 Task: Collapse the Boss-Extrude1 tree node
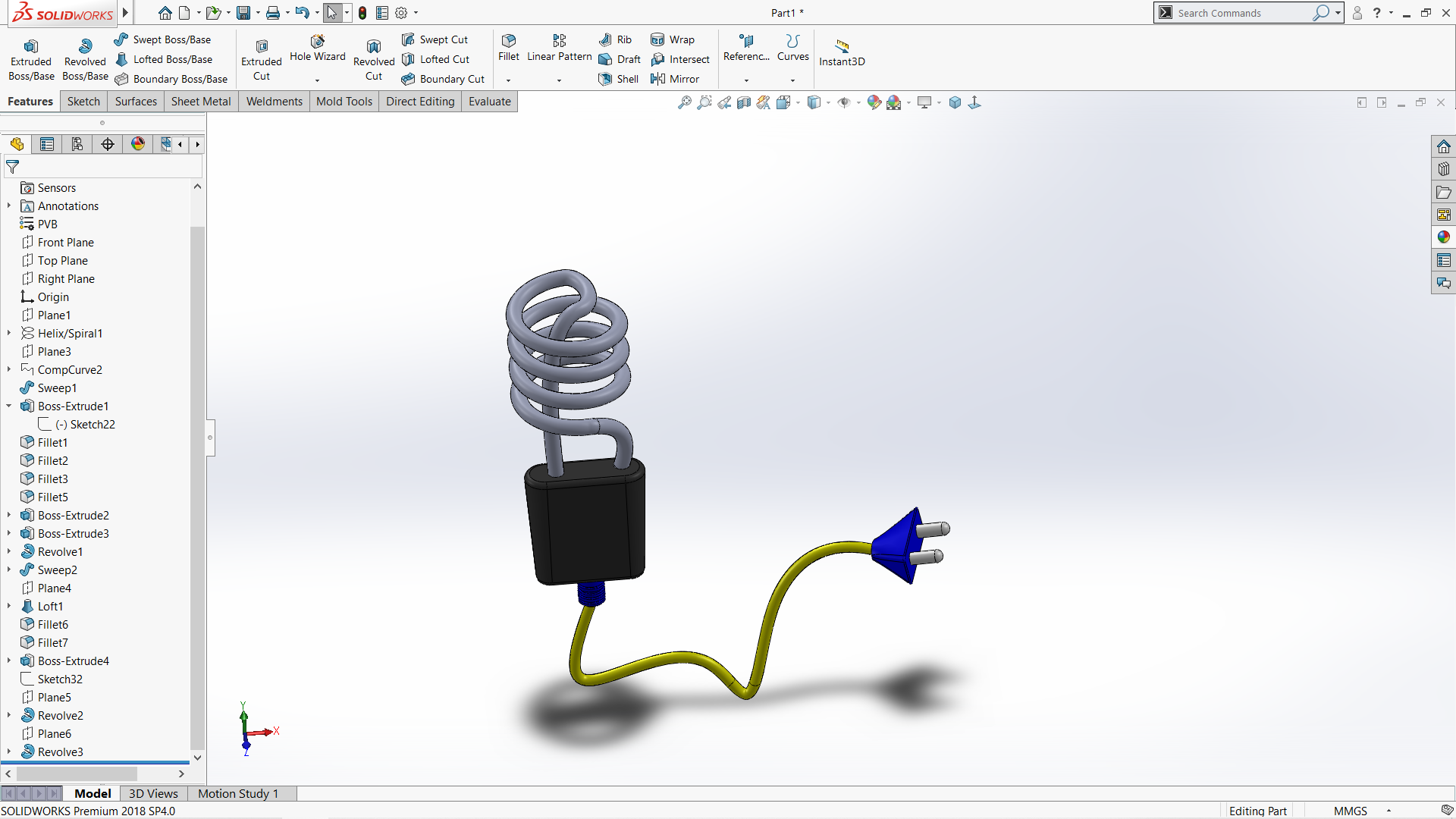(x=9, y=406)
